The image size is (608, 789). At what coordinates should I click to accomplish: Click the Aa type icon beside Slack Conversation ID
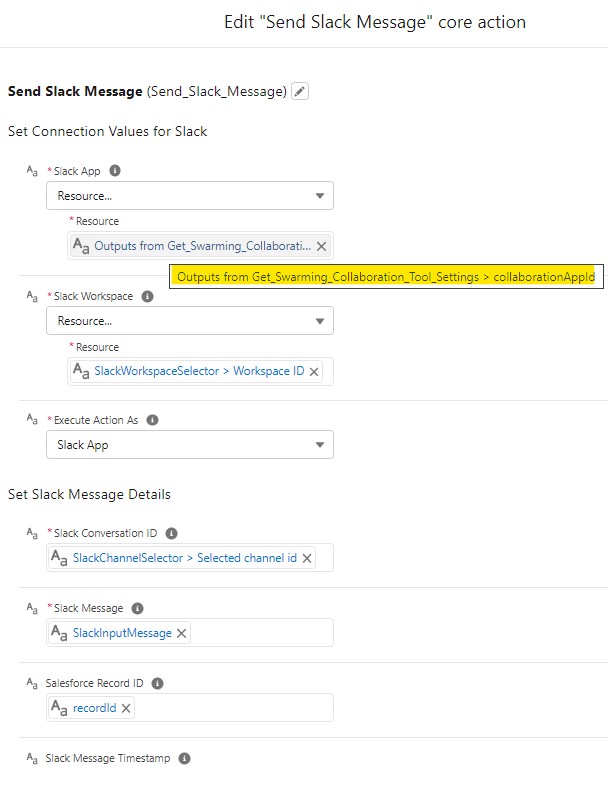click(32, 533)
